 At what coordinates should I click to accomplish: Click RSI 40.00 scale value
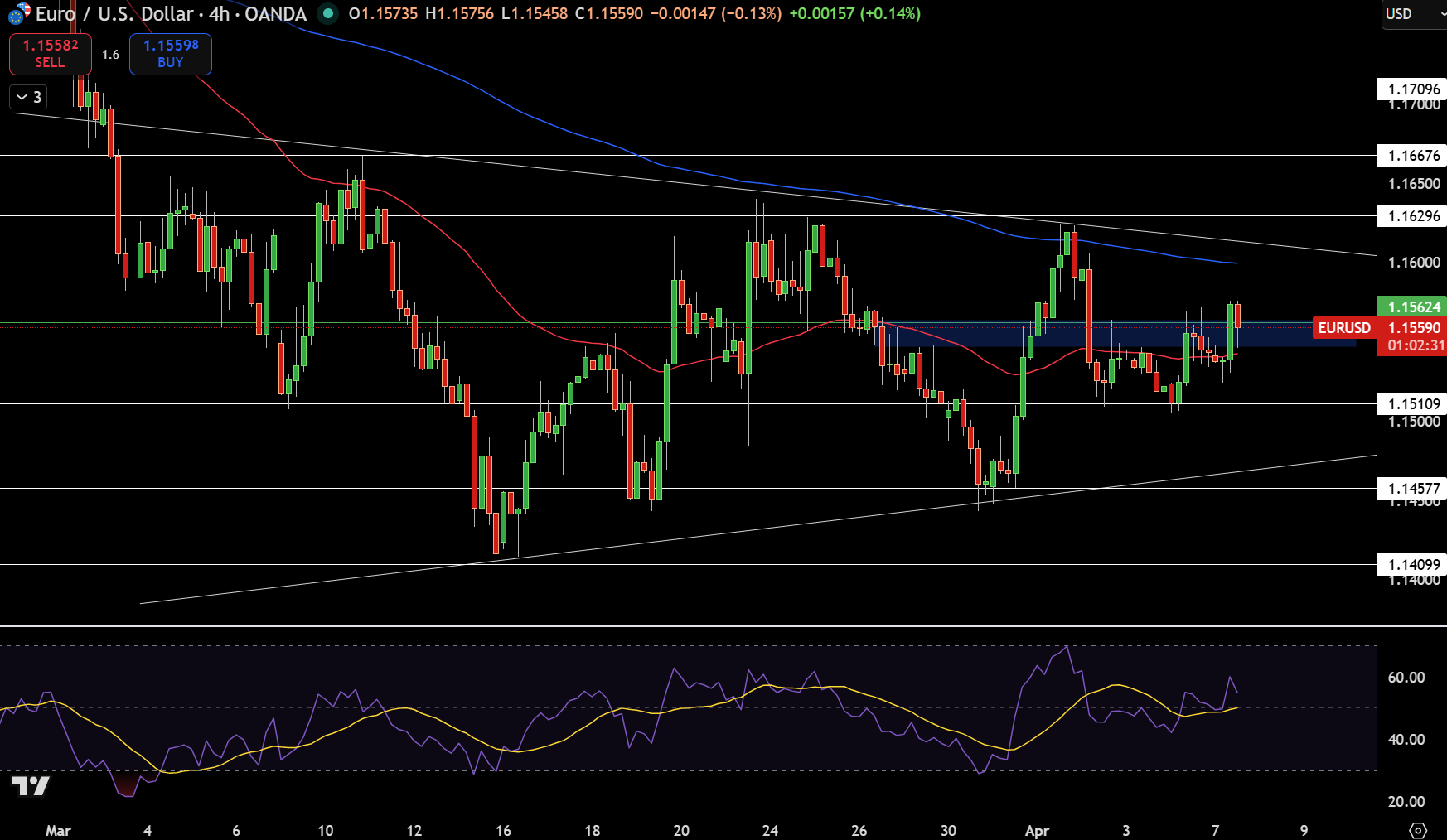pos(1406,740)
